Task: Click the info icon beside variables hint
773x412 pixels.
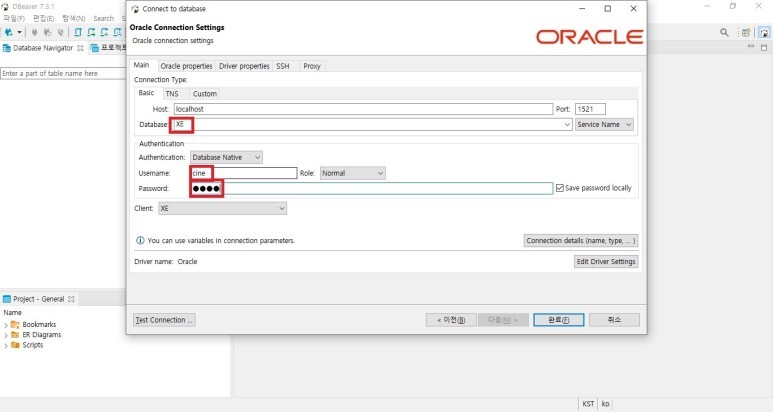Action: [140, 240]
